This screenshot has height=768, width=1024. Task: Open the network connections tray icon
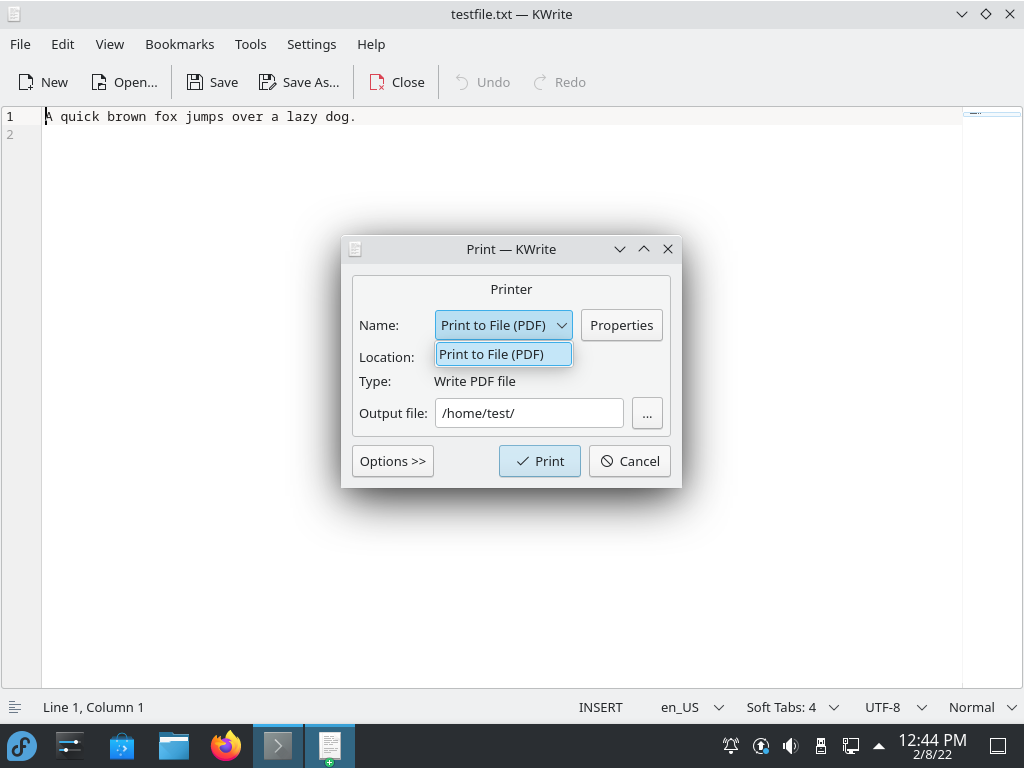coord(850,746)
